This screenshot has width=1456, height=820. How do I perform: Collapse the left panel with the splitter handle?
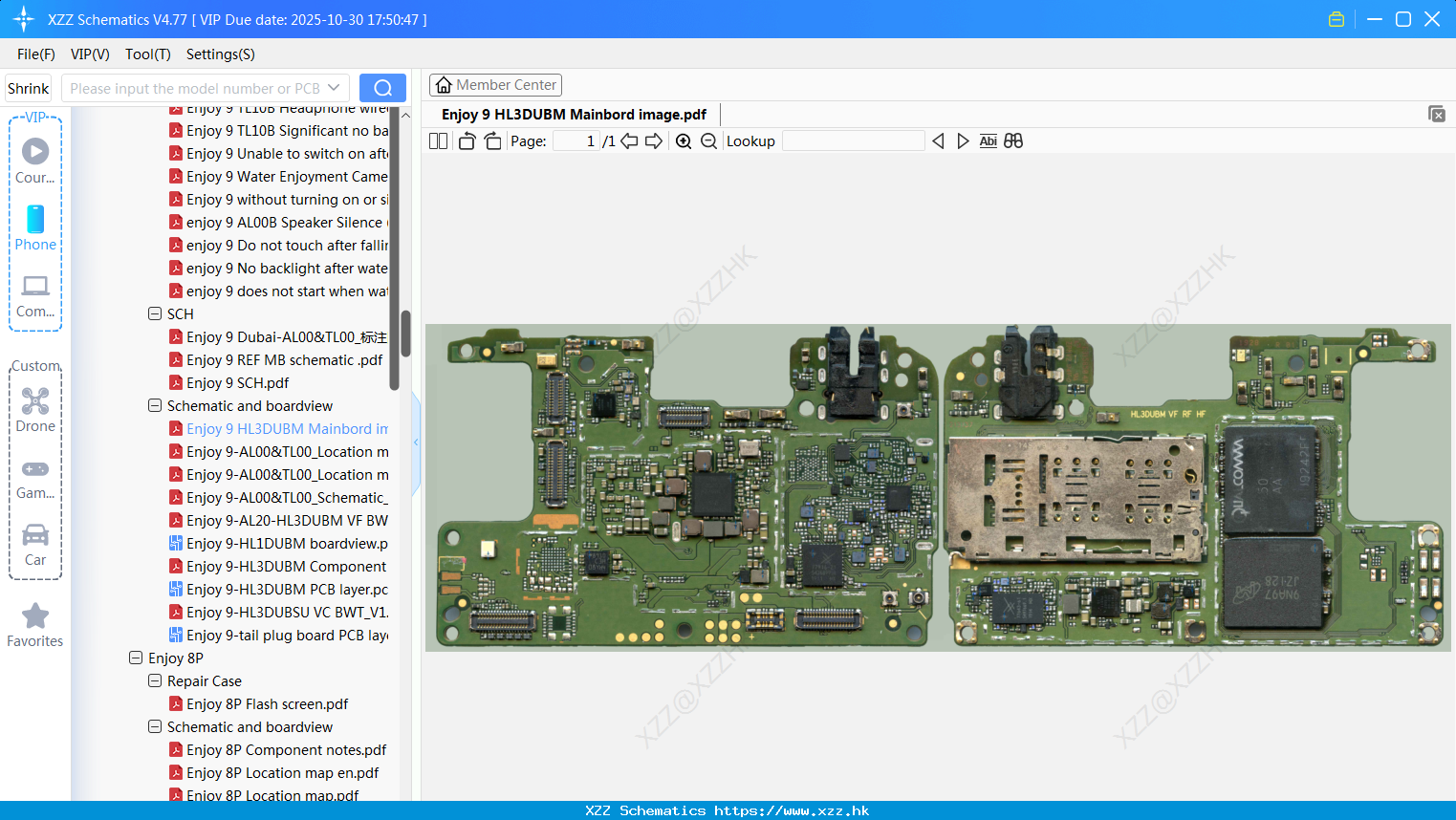click(416, 442)
